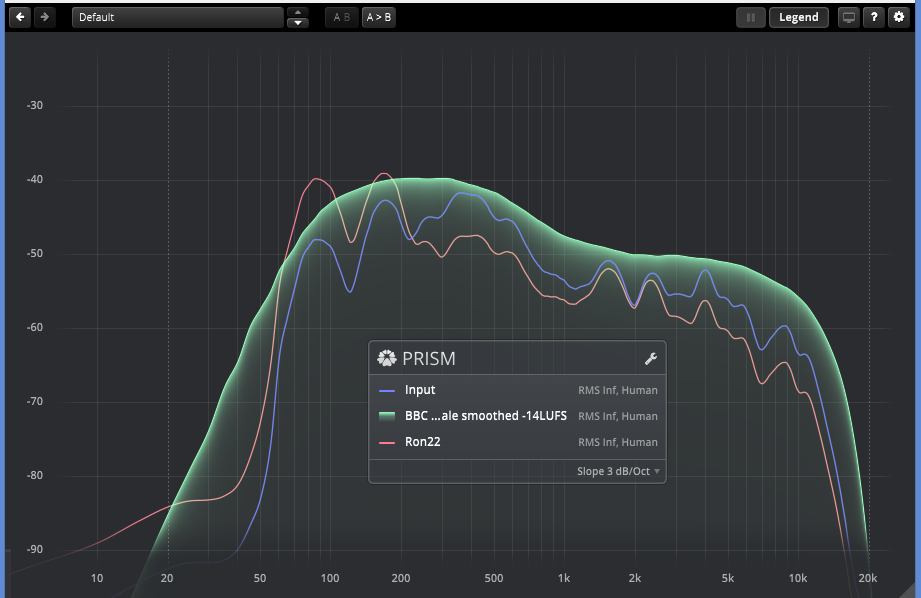921x598 pixels.
Task: Click the redo forward arrow
Action: pos(44,17)
